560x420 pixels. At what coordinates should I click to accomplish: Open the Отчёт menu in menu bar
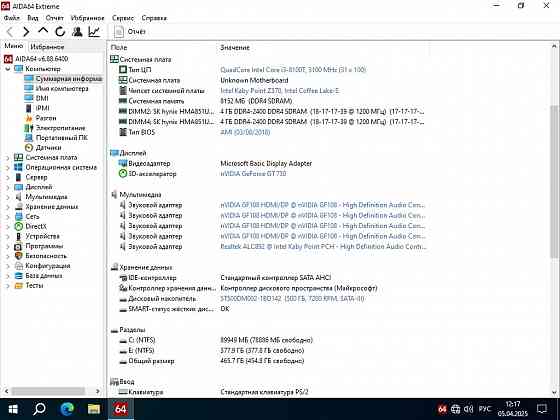pos(54,18)
